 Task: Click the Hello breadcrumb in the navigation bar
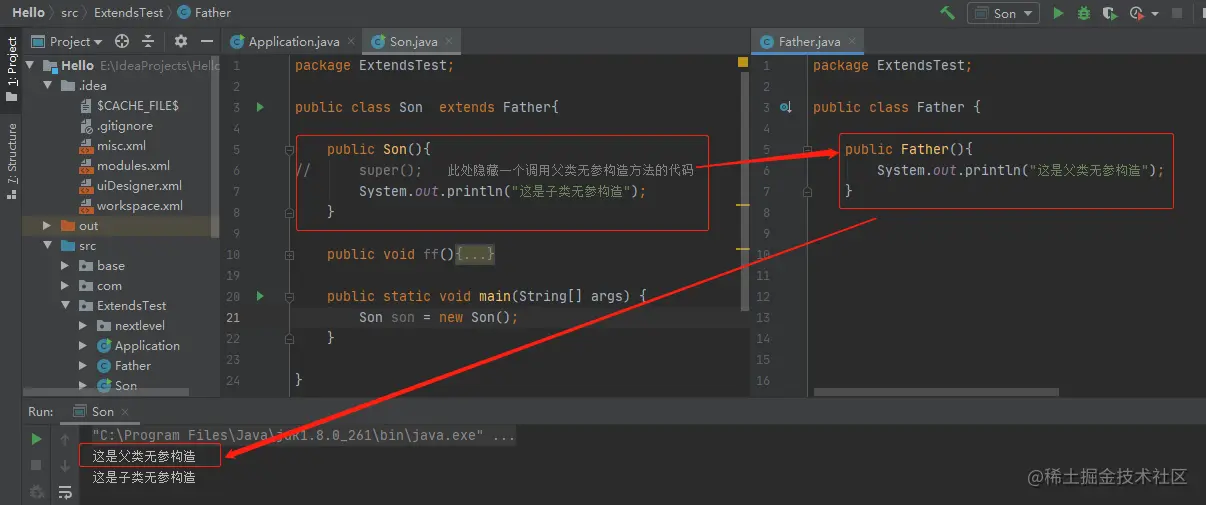click(28, 12)
